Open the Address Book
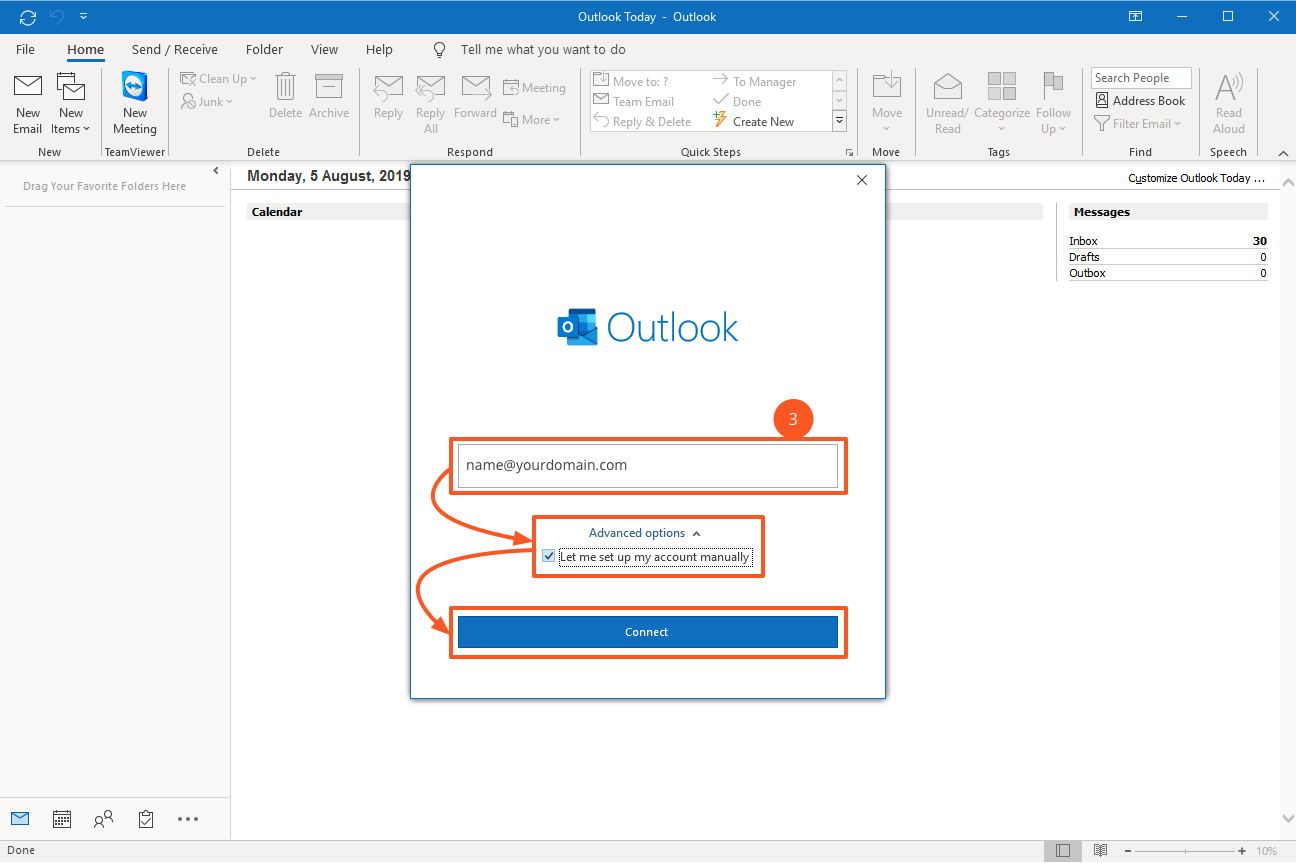Image resolution: width=1296 pixels, height=863 pixels. pos(1140,101)
